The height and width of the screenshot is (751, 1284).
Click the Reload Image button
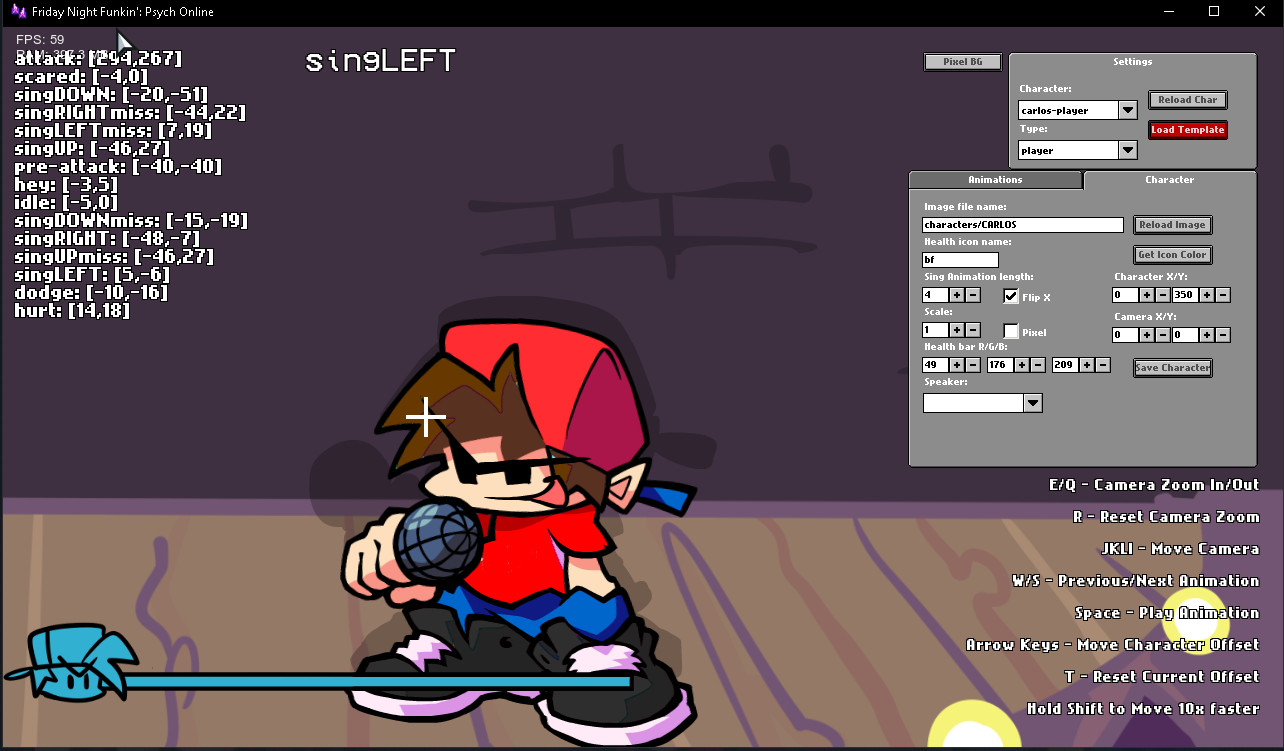tap(1173, 225)
